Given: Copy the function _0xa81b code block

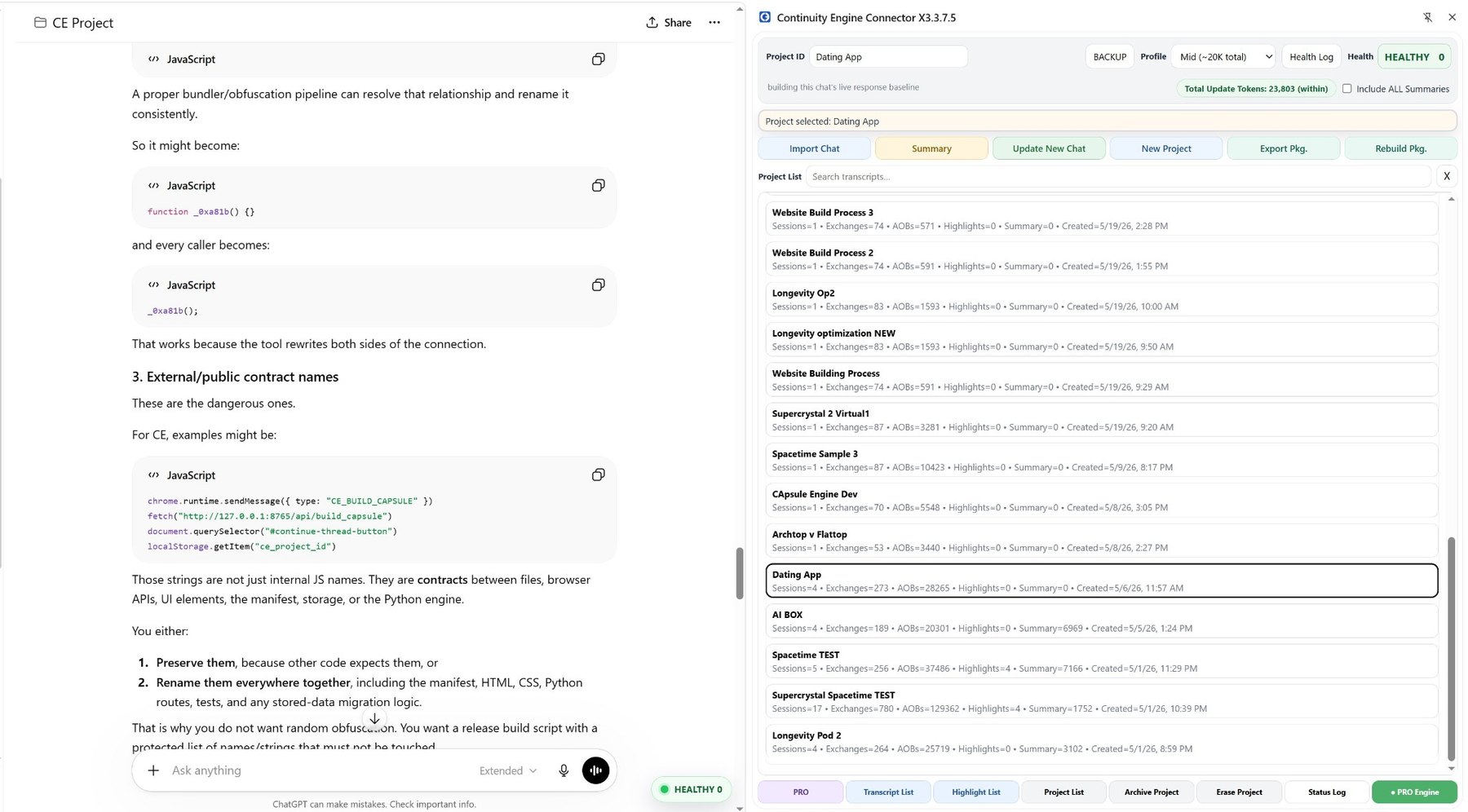Looking at the screenshot, I should point(598,185).
